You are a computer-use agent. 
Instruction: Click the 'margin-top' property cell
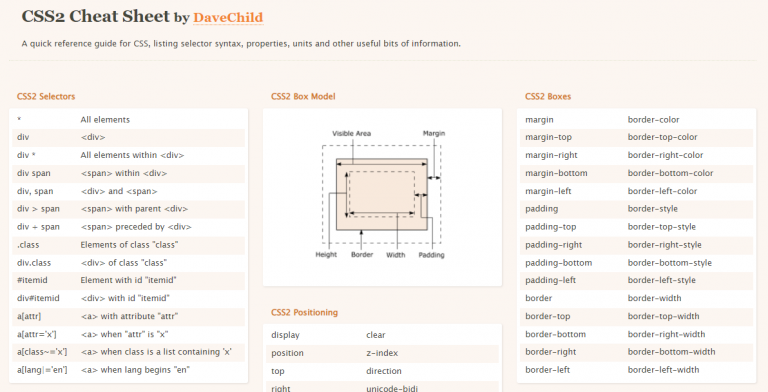tap(548, 137)
